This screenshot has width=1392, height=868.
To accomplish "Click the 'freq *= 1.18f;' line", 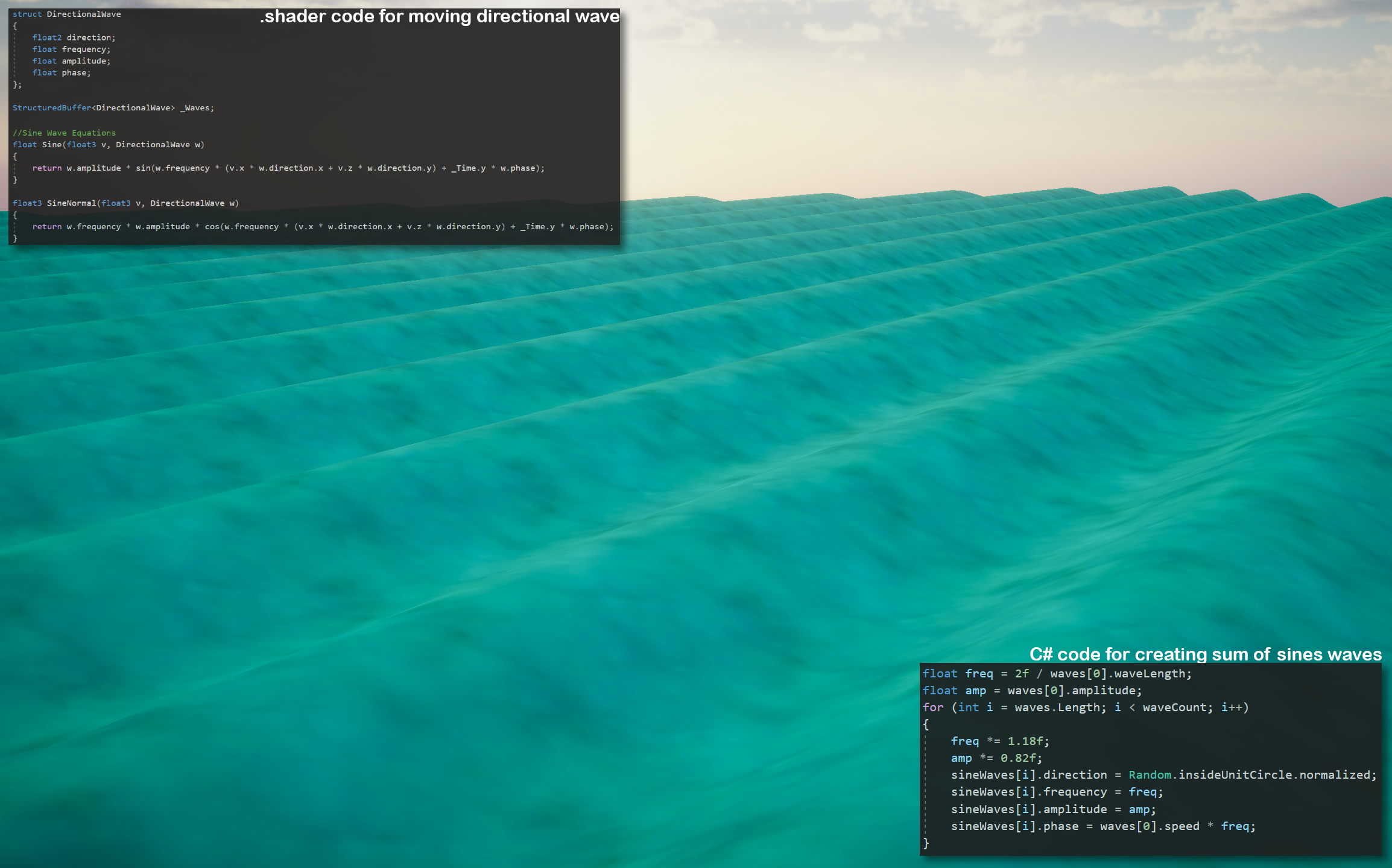I will pyautogui.click(x=999, y=741).
